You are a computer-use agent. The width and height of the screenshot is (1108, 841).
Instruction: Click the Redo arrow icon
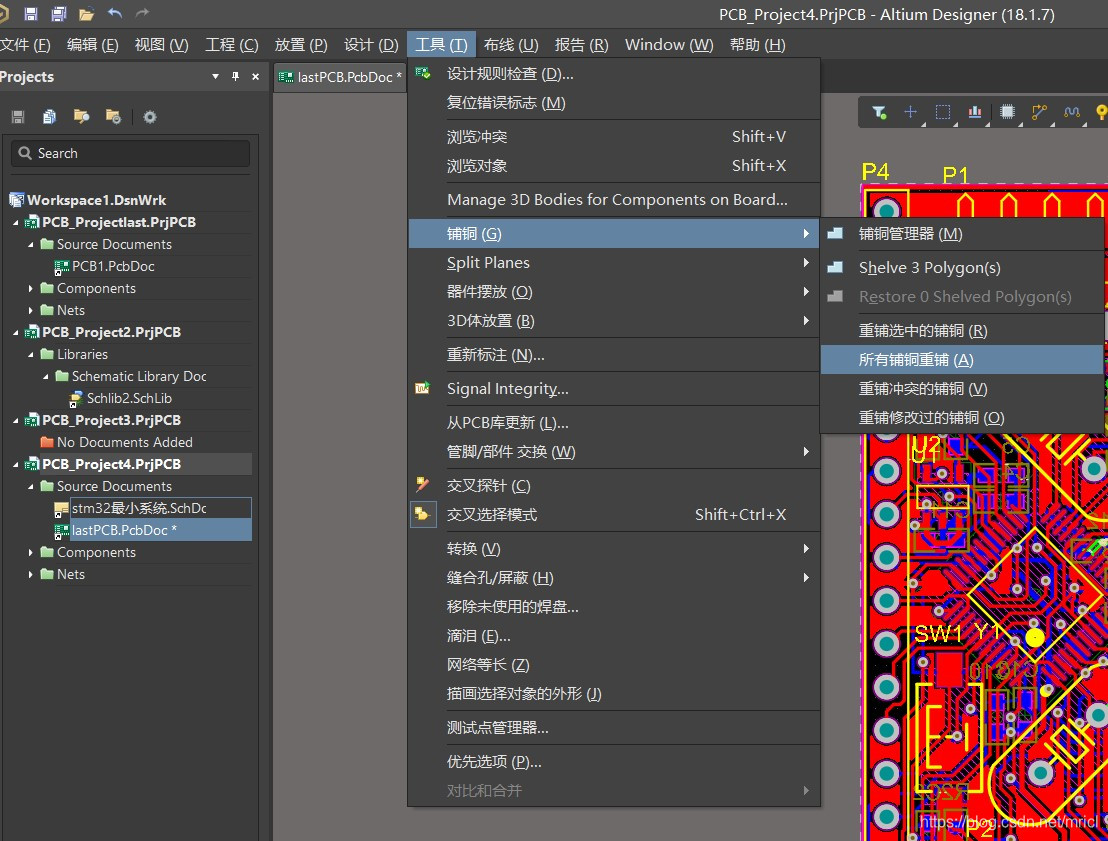142,13
